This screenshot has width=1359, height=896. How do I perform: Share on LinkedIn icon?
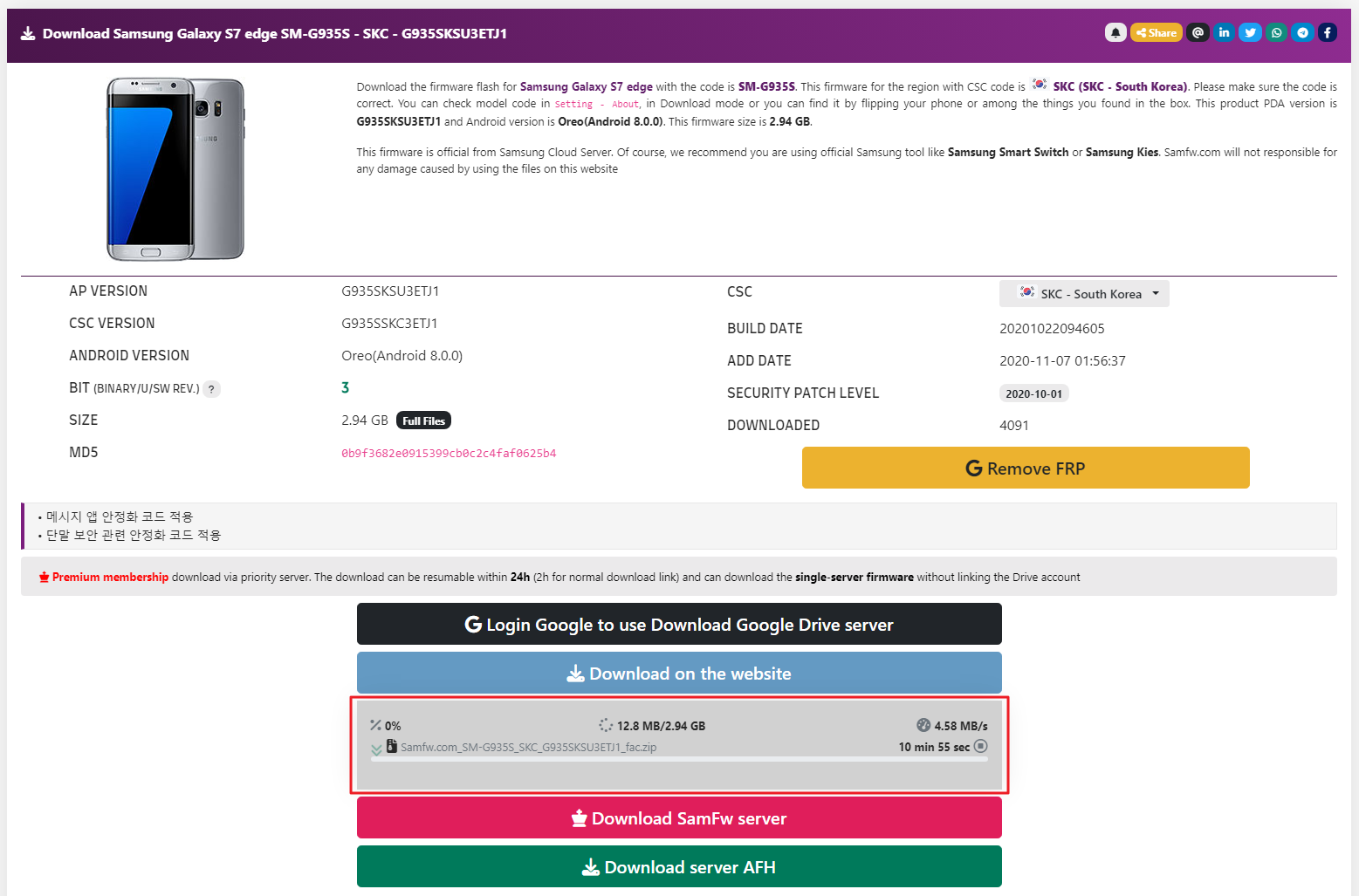coord(1224,32)
